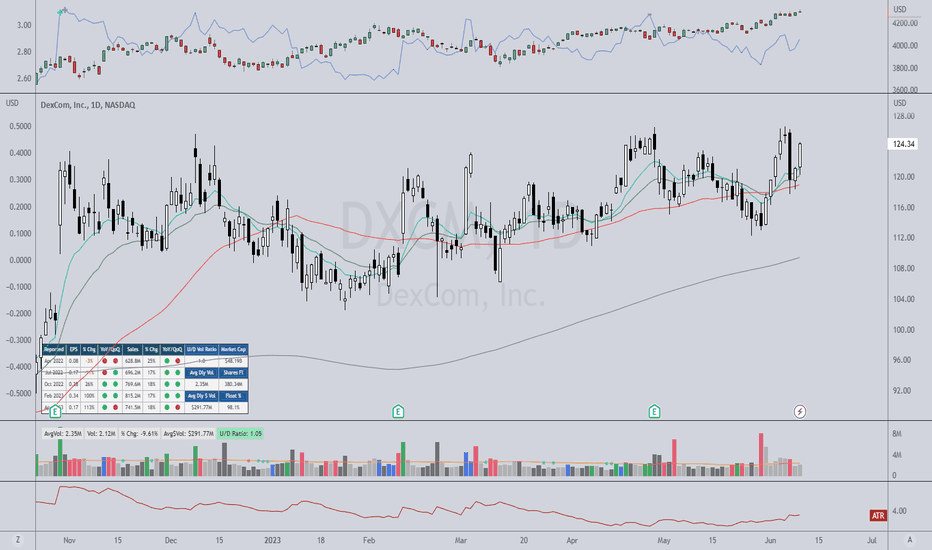Click the 3.00 label on upper left scale
This screenshot has width=932, height=550.
24,25
